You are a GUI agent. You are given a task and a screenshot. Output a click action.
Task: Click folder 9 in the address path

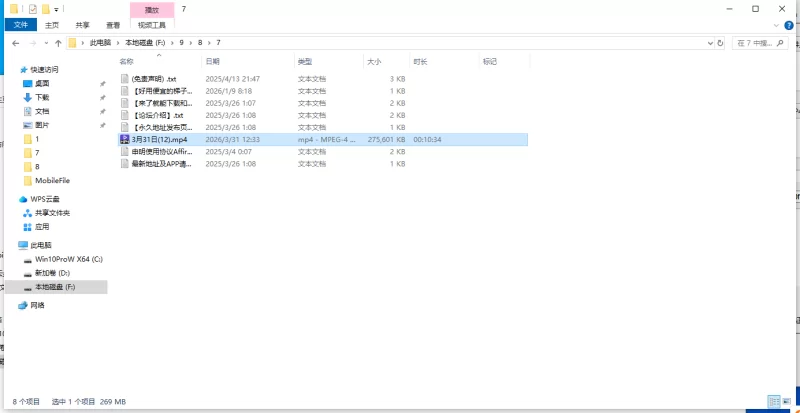tap(181, 43)
